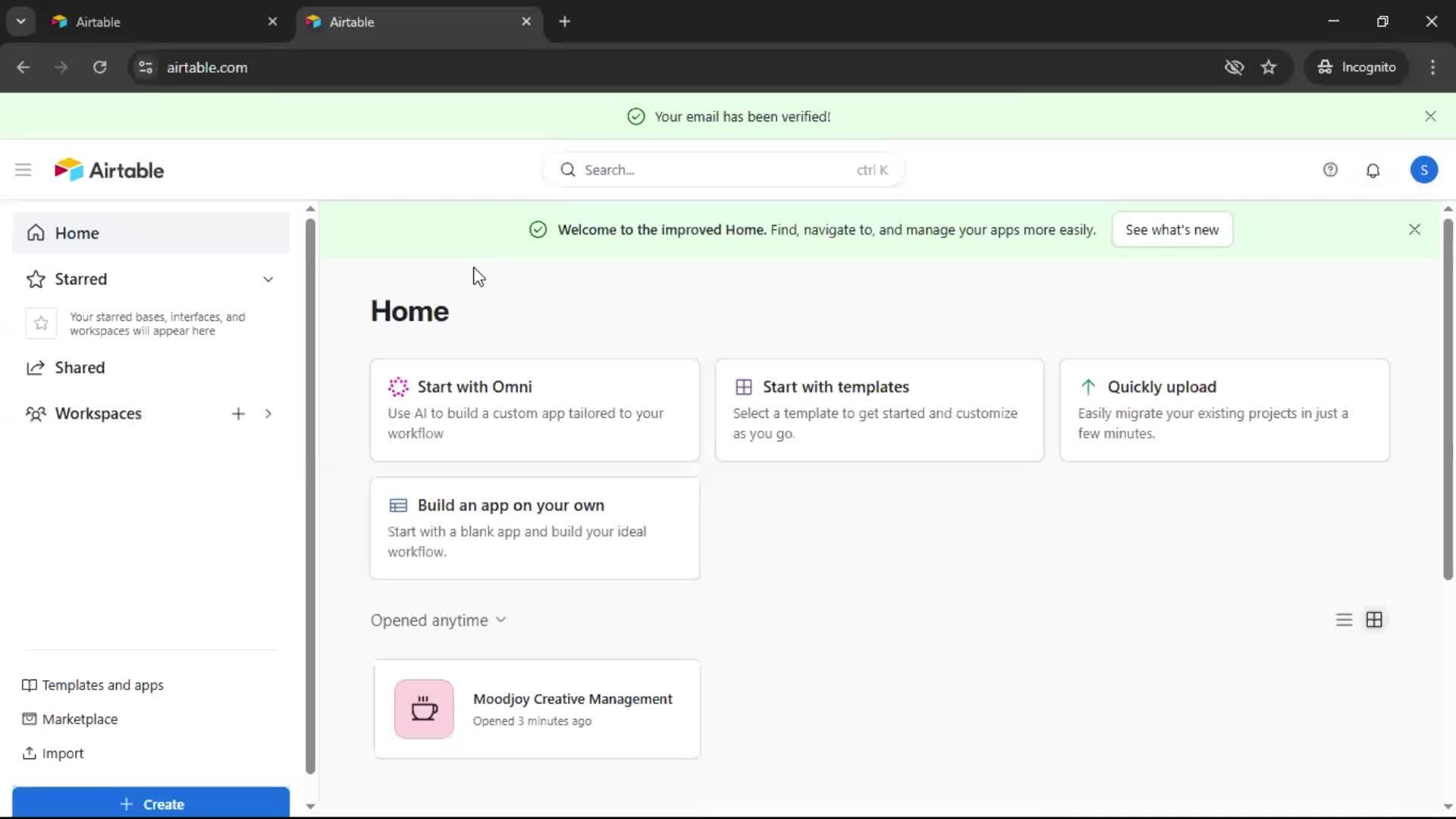Click the Templates and apps book icon

pos(29,685)
